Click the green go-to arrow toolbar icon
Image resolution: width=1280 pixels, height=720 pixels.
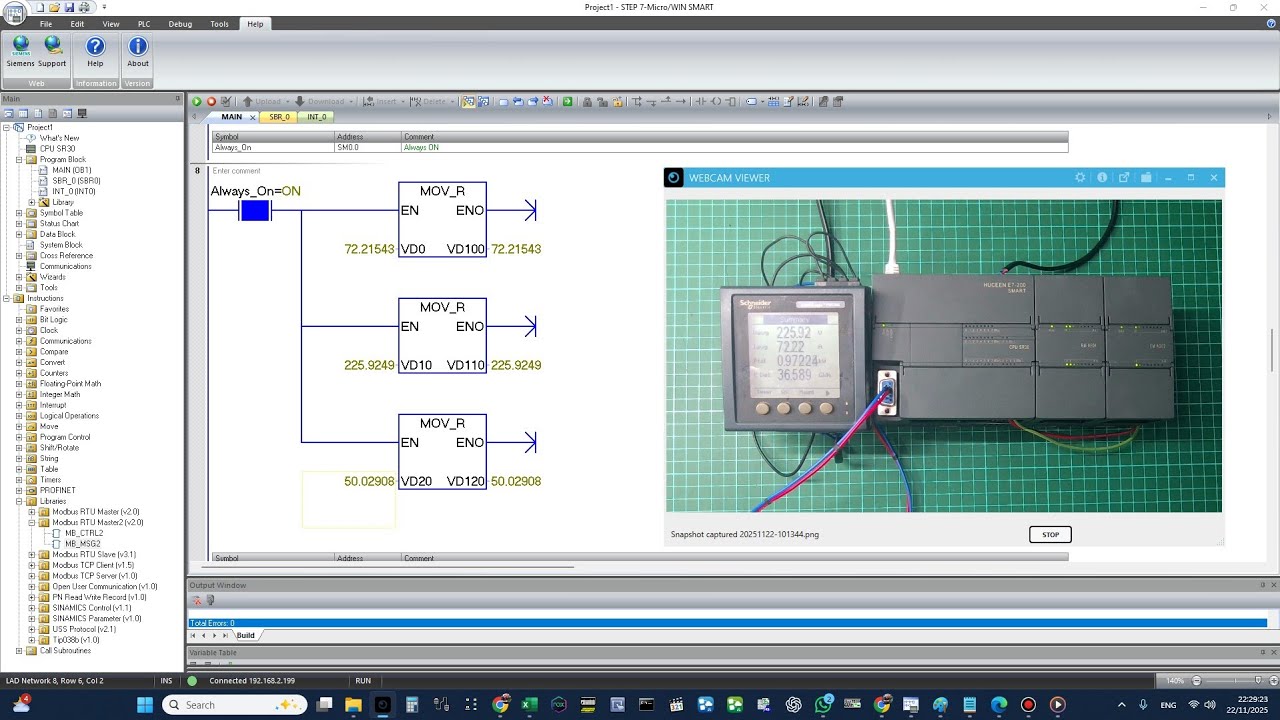(567, 101)
